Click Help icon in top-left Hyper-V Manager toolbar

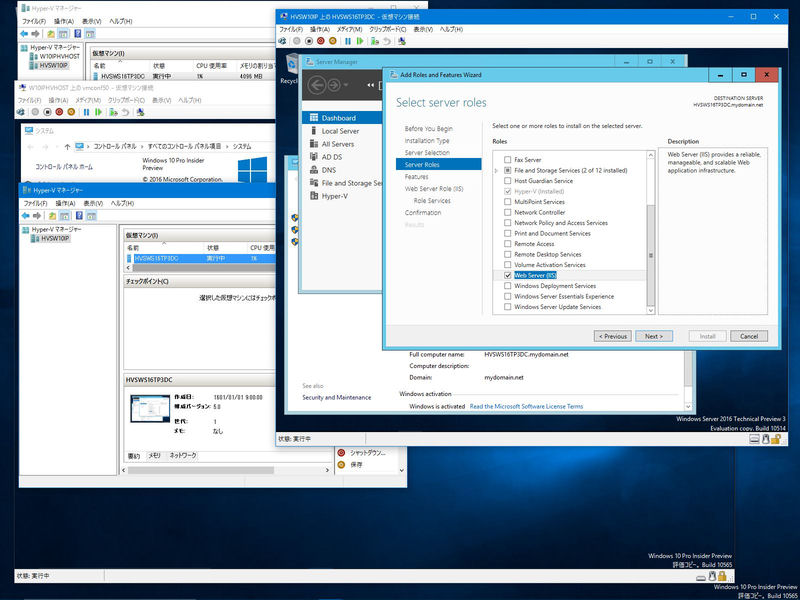click(x=78, y=34)
